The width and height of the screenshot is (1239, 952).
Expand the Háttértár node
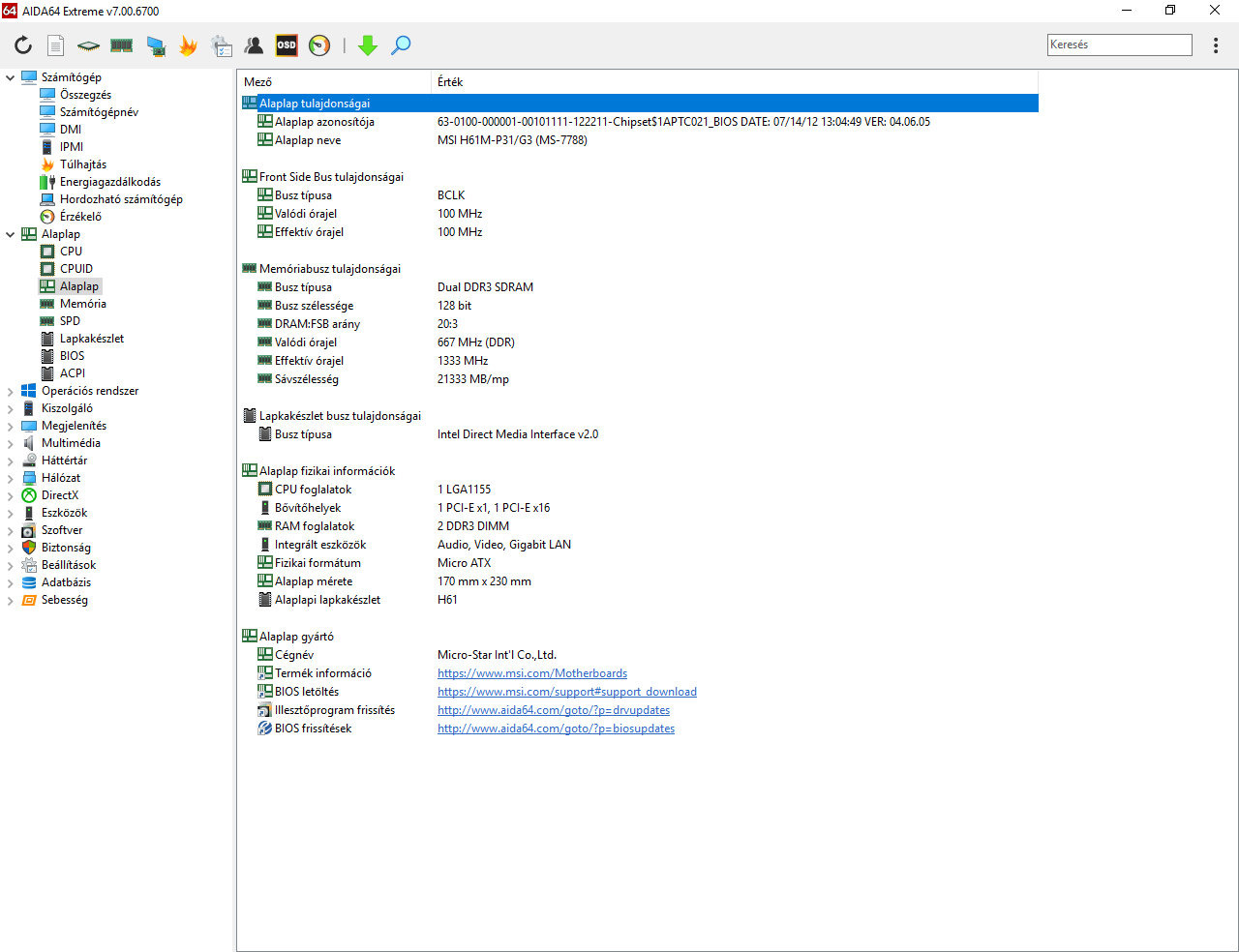(11, 461)
